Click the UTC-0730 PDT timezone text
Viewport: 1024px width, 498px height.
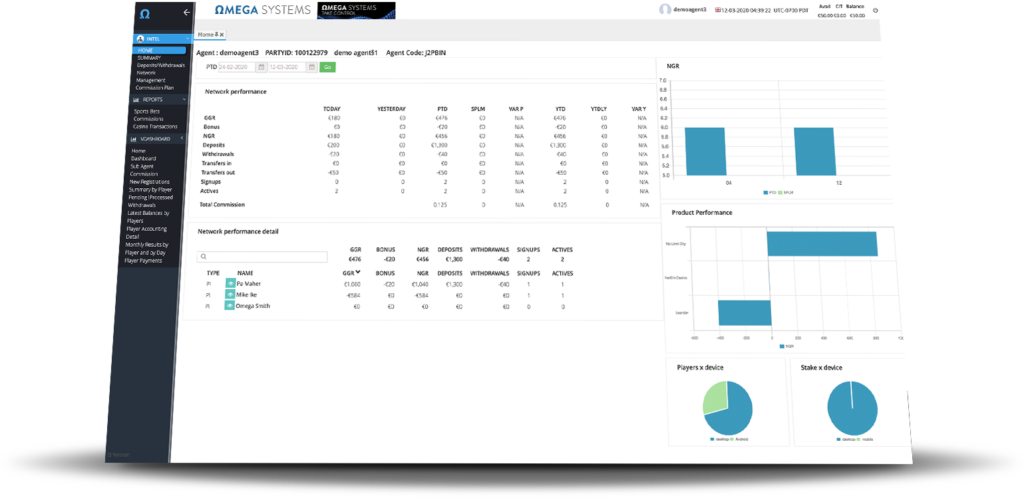(x=791, y=10)
